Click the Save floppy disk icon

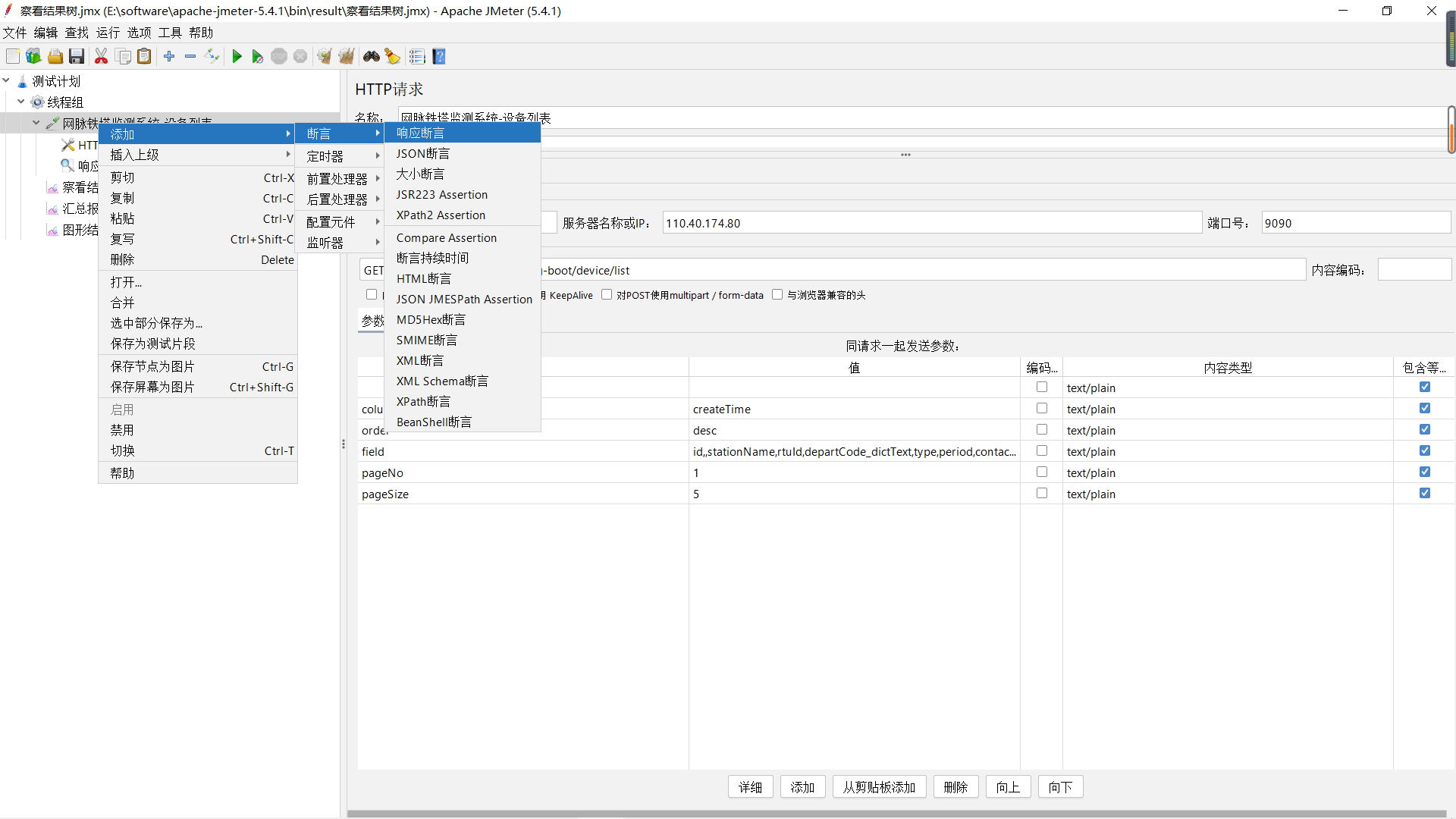click(77, 57)
